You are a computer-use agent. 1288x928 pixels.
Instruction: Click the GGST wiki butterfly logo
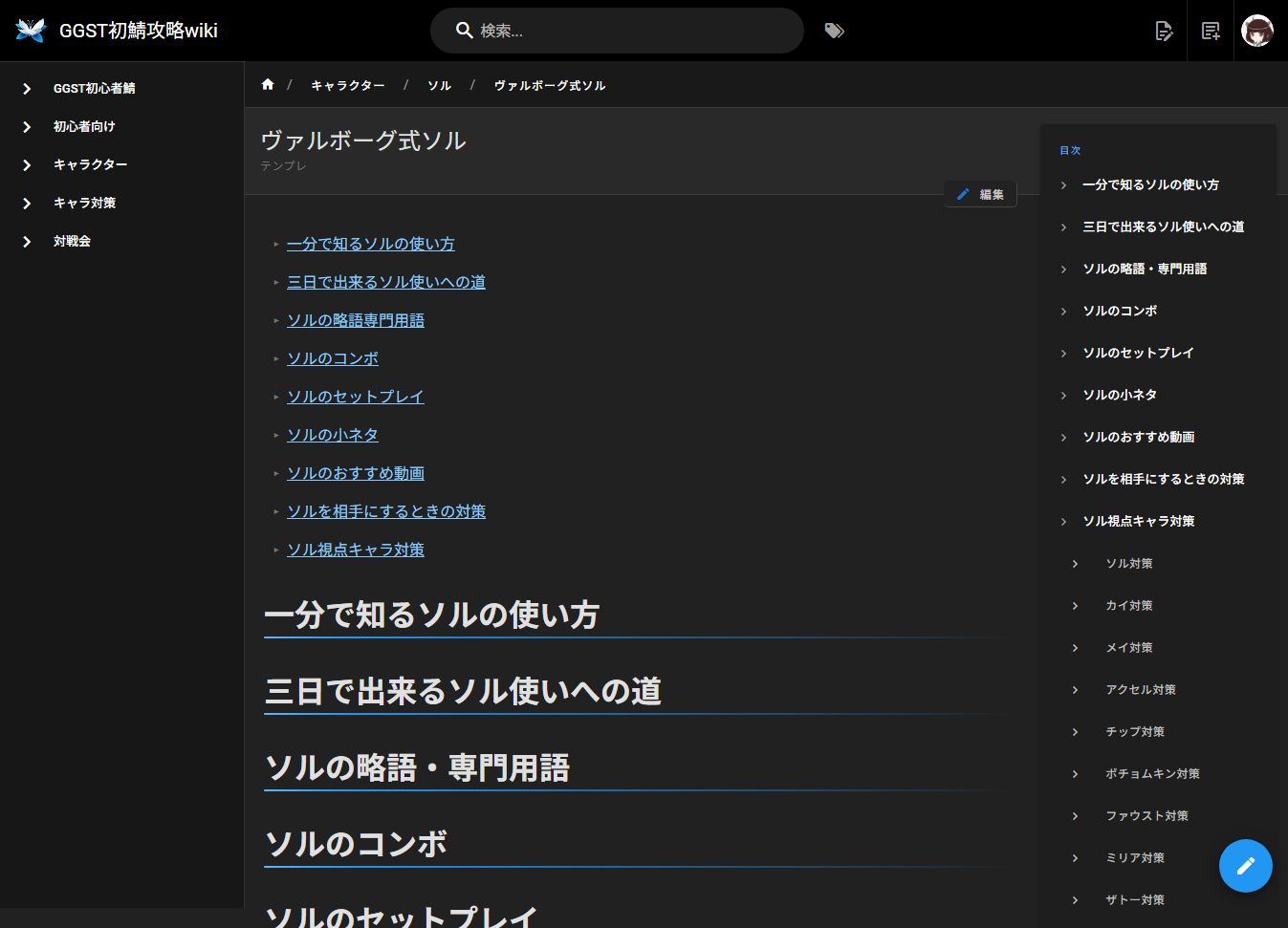click(31, 31)
